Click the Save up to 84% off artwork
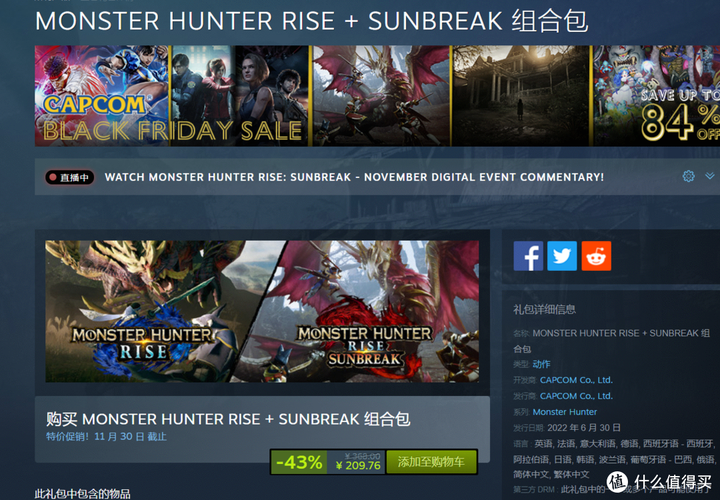This screenshot has width=720, height=500. click(x=657, y=96)
